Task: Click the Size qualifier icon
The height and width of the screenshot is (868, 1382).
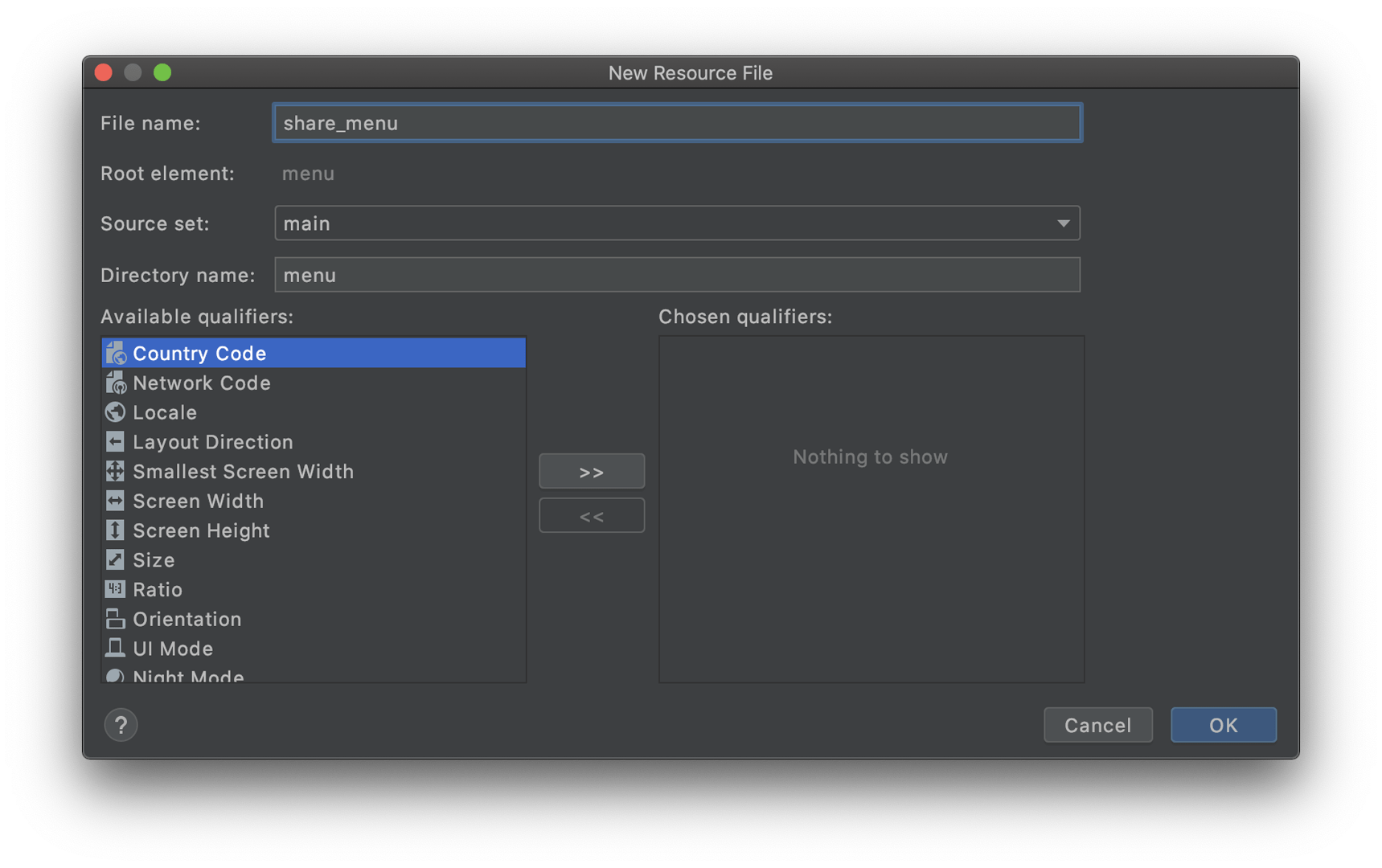Action: pos(116,559)
